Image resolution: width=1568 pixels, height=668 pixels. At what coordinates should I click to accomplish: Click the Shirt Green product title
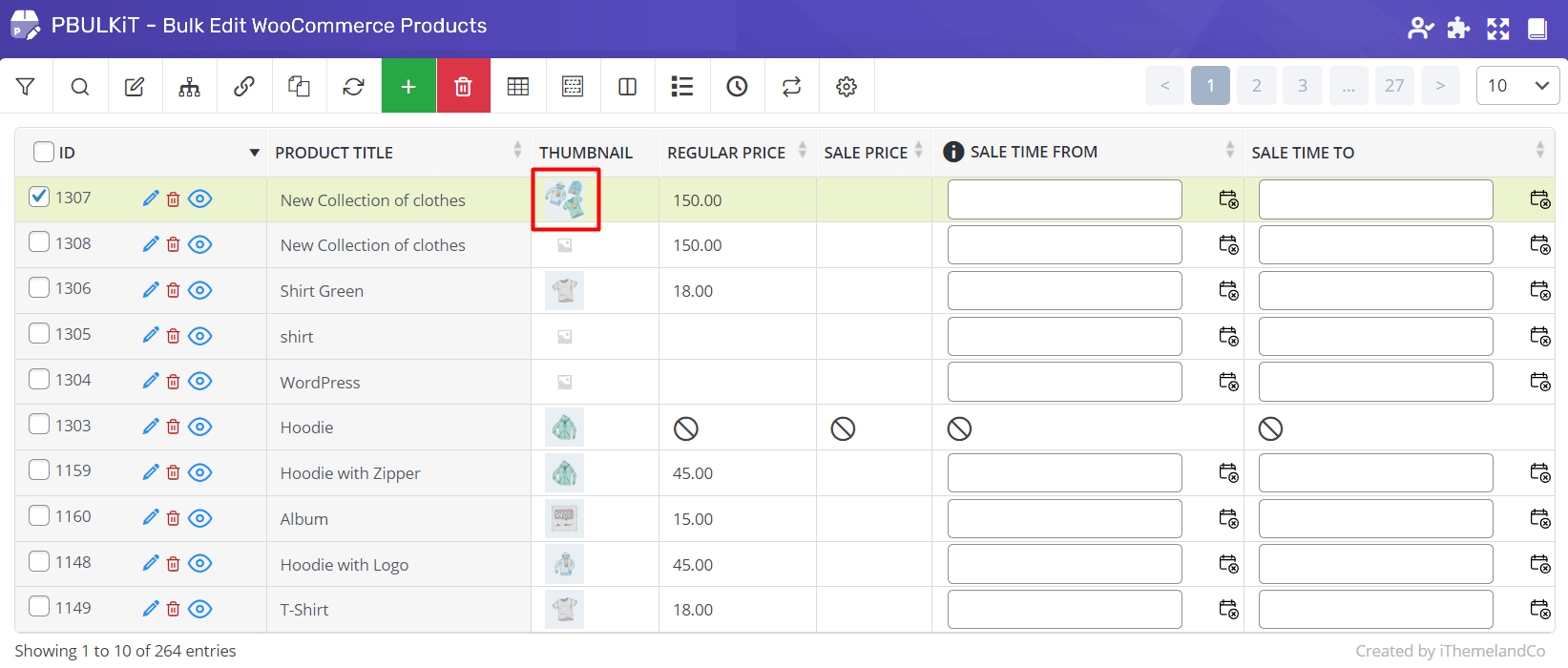tap(322, 291)
